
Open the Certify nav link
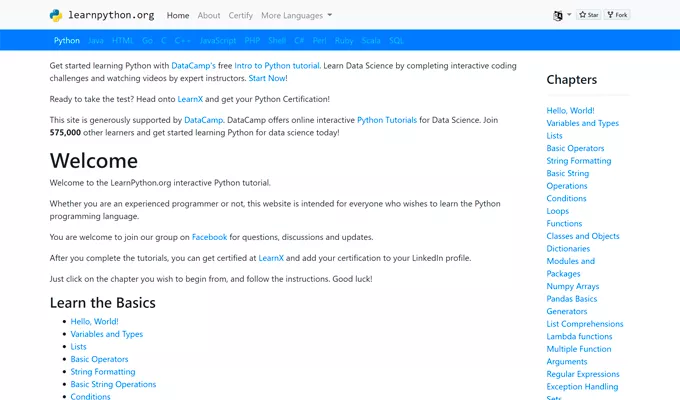click(x=240, y=16)
